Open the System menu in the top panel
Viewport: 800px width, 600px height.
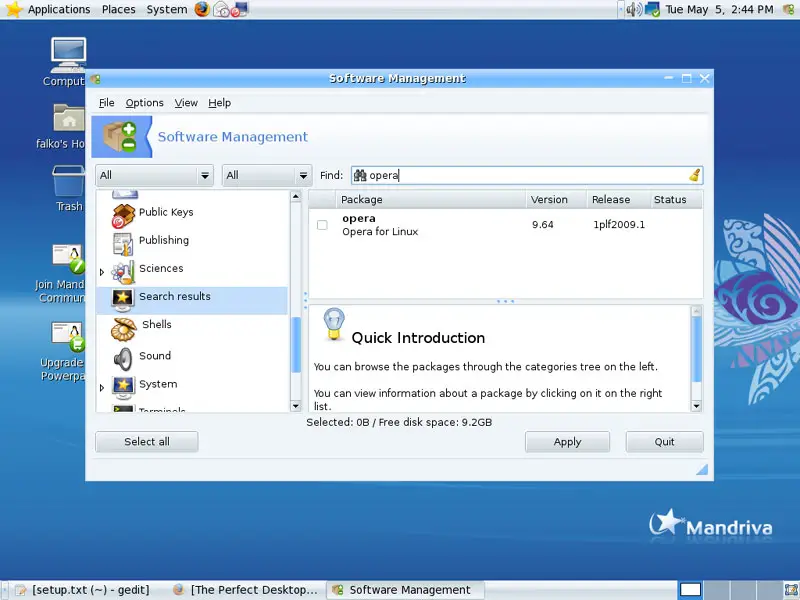167,9
